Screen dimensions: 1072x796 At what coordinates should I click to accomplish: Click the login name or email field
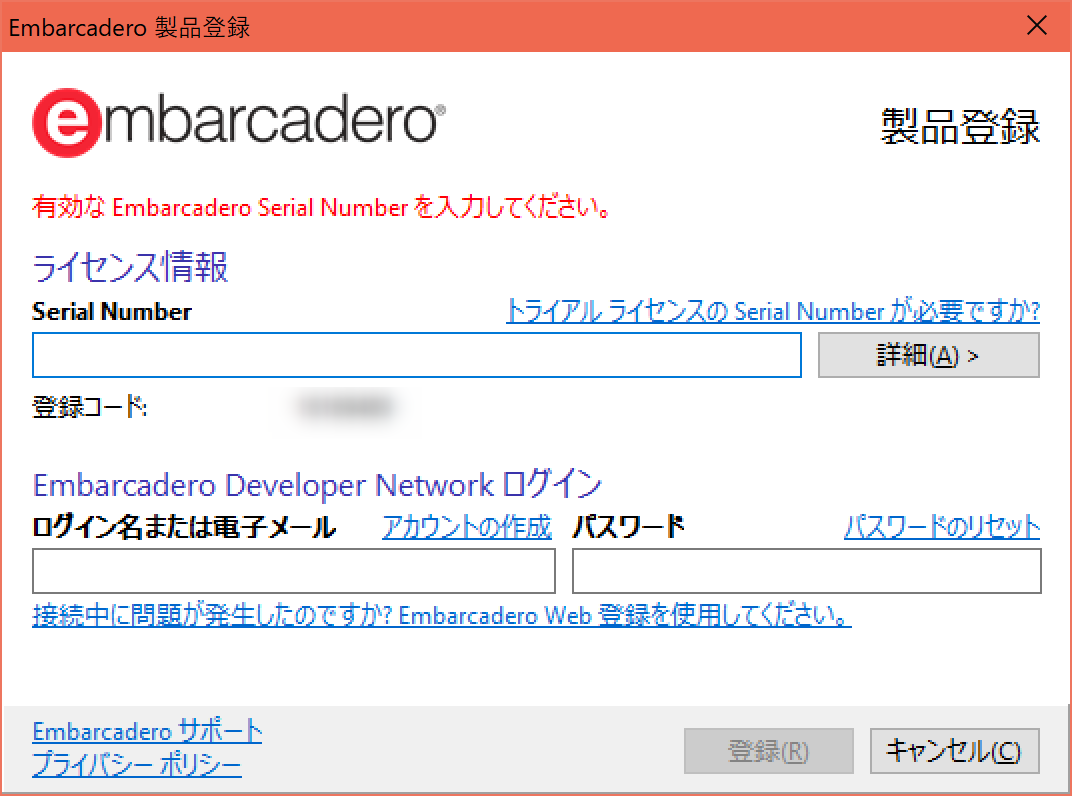point(293,570)
